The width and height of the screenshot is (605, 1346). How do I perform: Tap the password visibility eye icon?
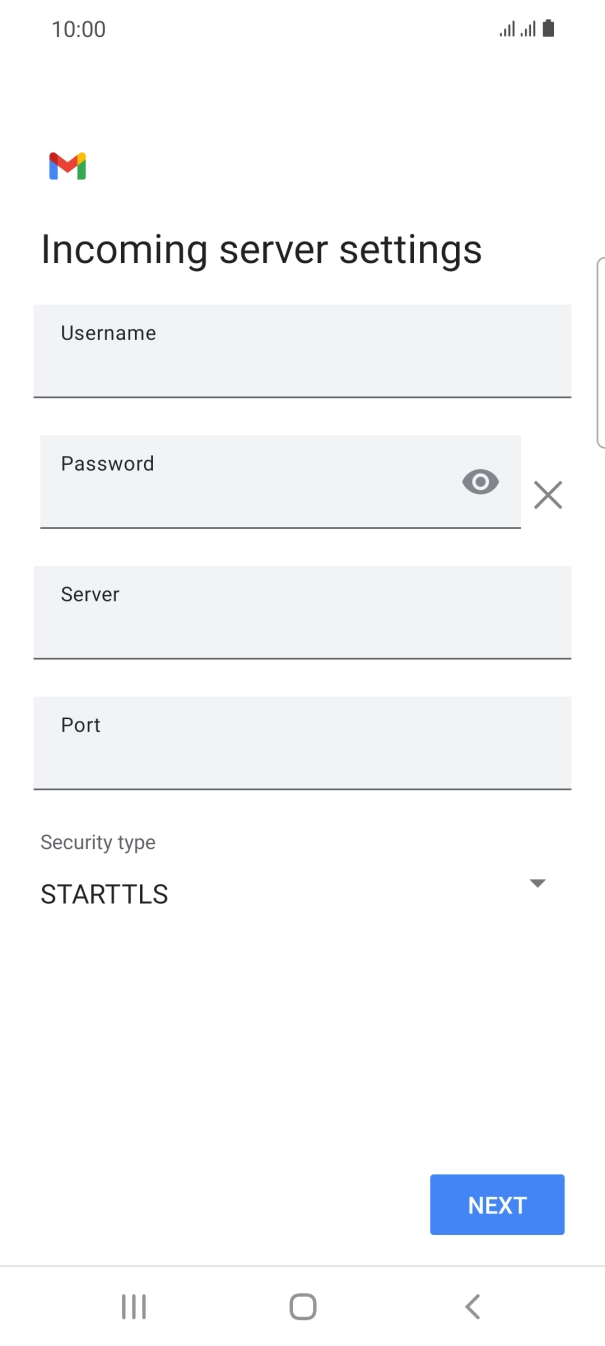point(480,481)
